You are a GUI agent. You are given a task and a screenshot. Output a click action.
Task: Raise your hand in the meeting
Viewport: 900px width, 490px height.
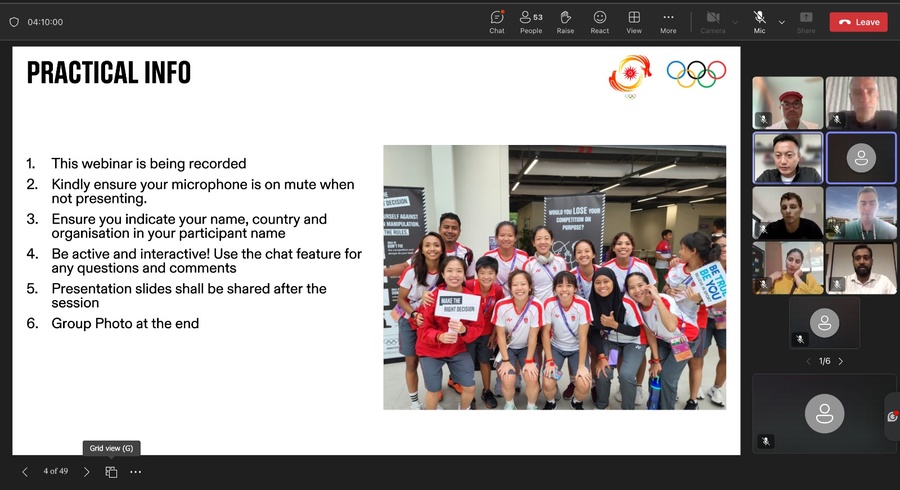[x=565, y=21]
